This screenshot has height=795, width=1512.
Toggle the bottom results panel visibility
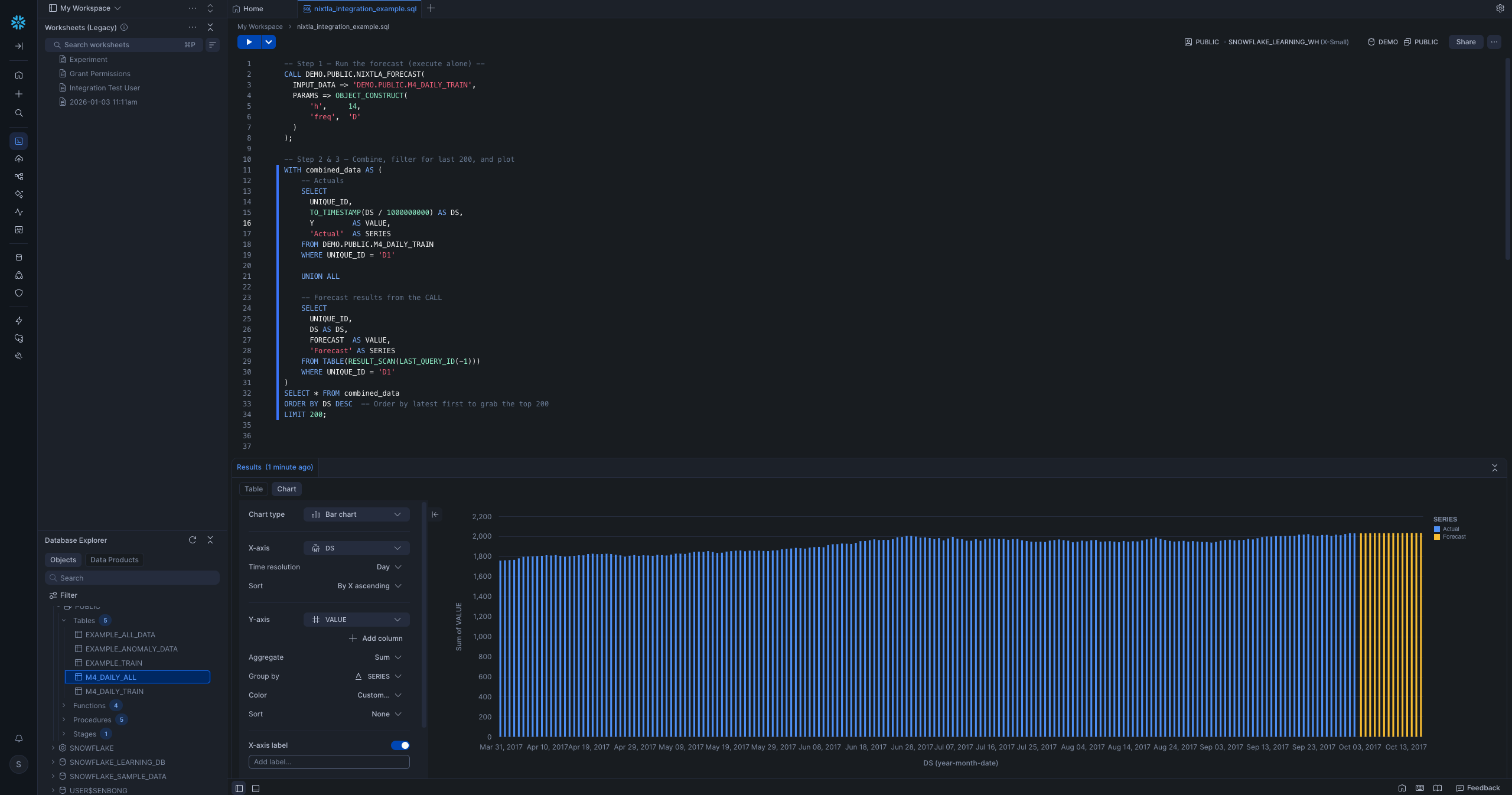coord(256,788)
